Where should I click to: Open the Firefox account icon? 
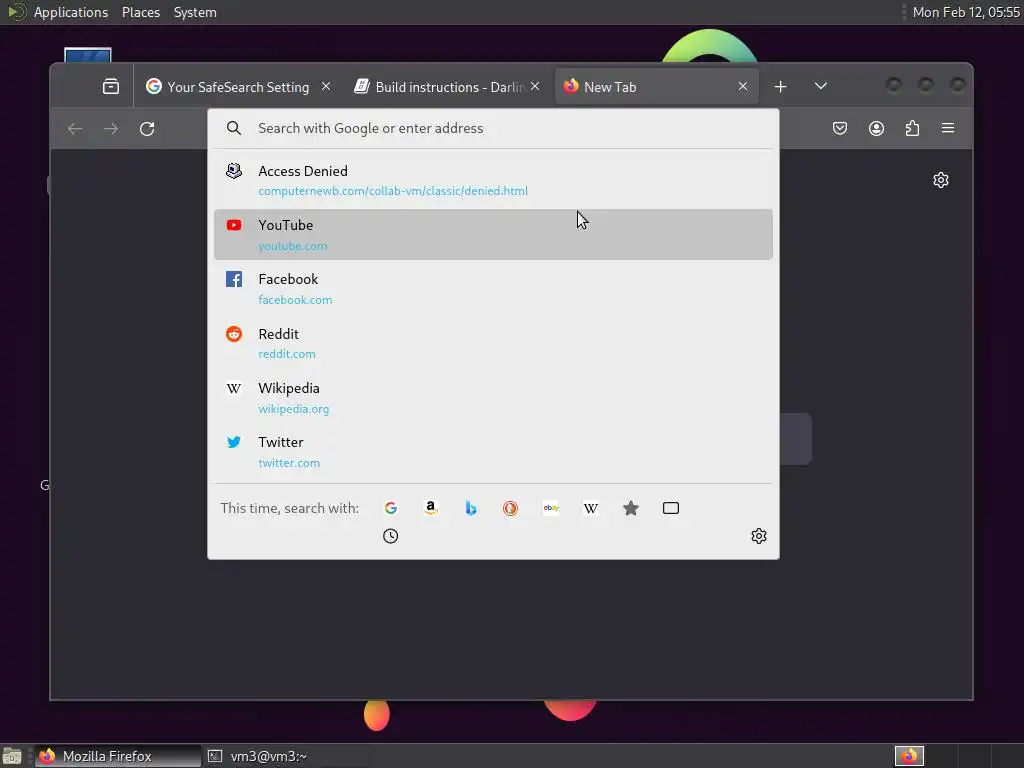point(876,128)
